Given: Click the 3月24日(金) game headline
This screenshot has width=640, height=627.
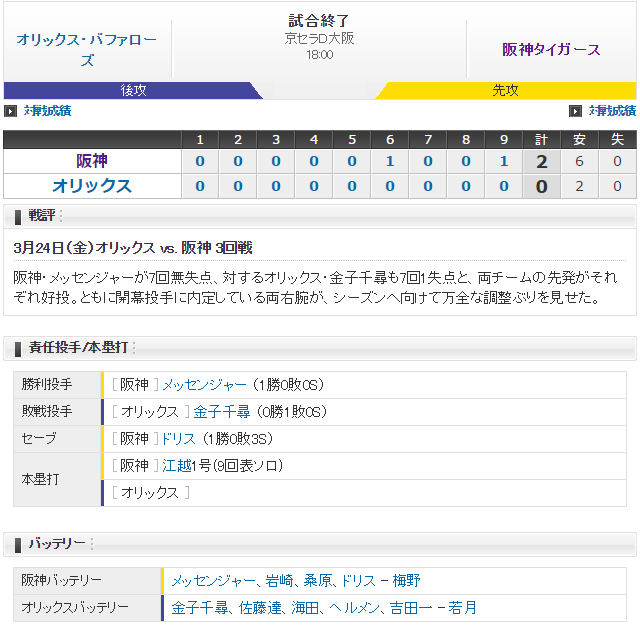Looking at the screenshot, I should (x=133, y=248).
